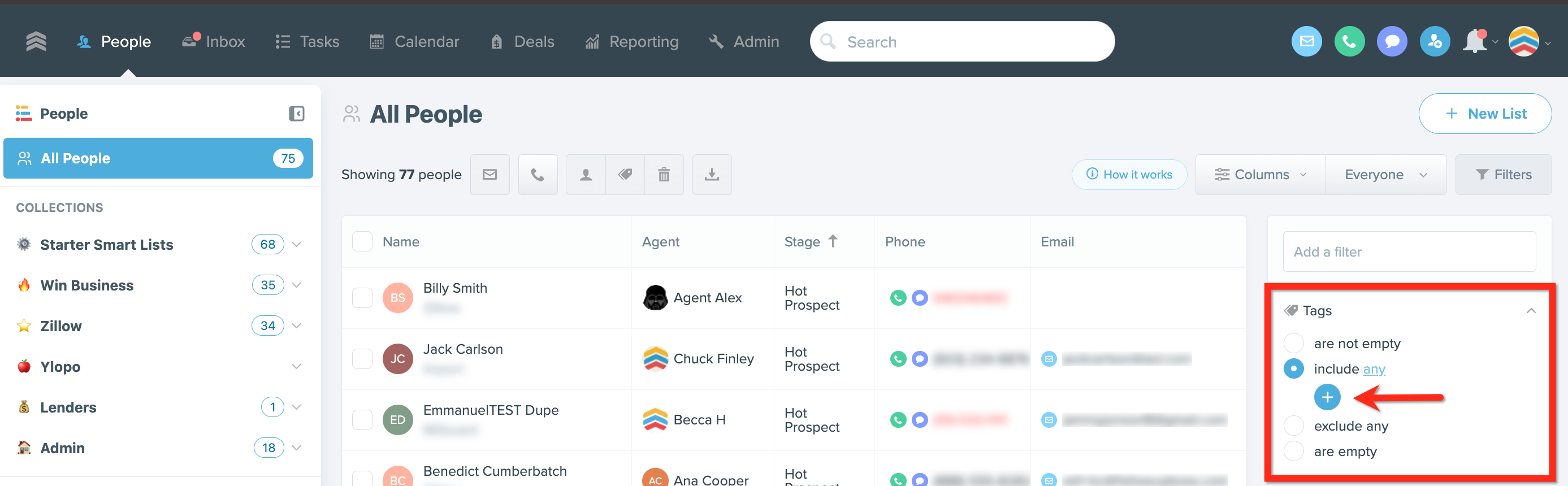Viewport: 1568px width, 486px height.
Task: Open the notifications bell icon
Action: tap(1475, 41)
